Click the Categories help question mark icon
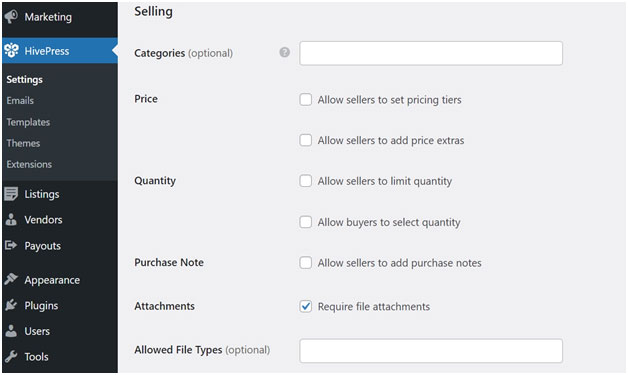Viewport: 628px width, 375px height. click(x=284, y=52)
